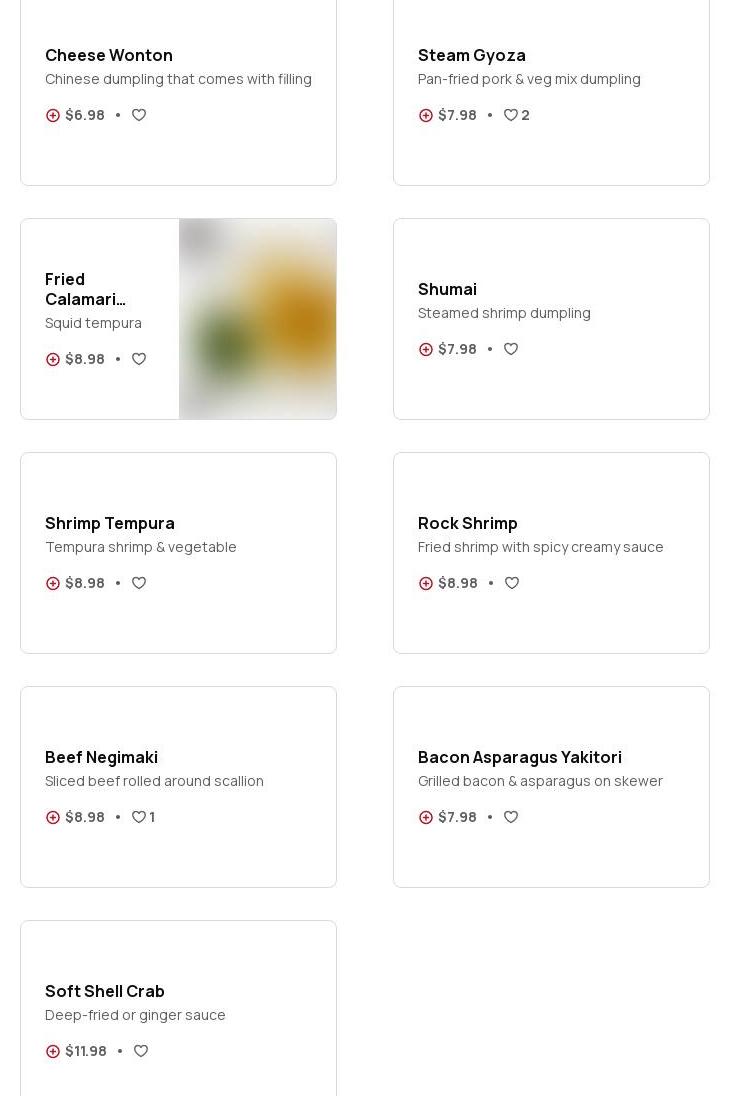750x1096 pixels.
Task: Toggle heart for Beef Negimaki
Action: pos(139,817)
